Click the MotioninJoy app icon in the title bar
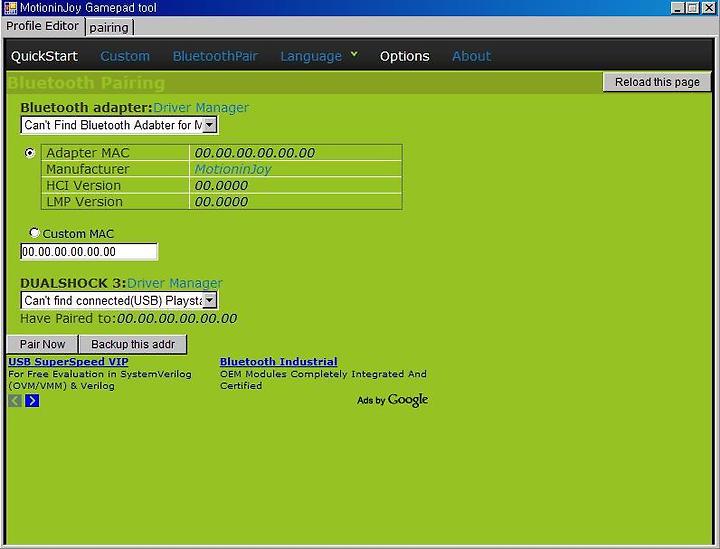This screenshot has width=720, height=549. [x=10, y=8]
